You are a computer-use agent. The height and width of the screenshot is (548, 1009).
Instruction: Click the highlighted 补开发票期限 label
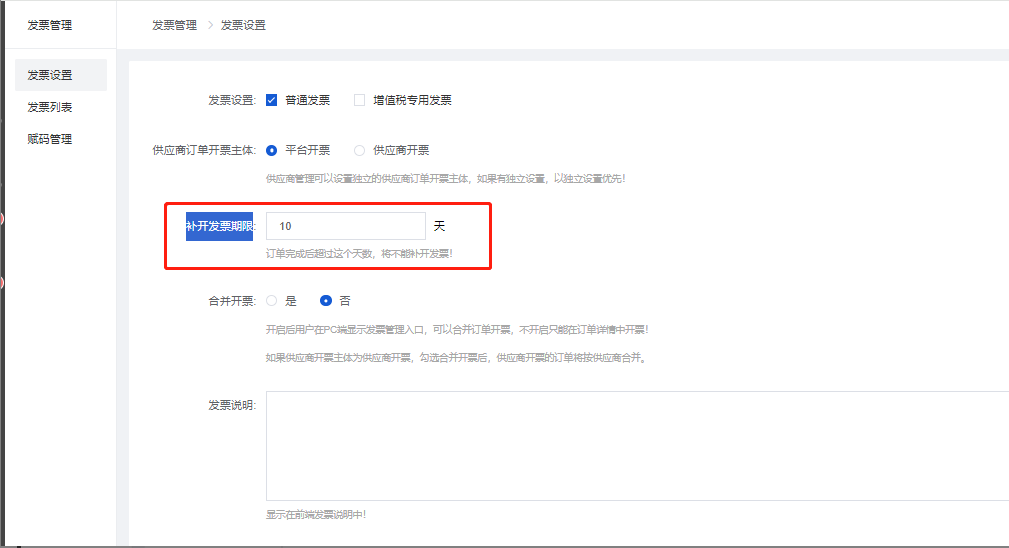pos(219,226)
